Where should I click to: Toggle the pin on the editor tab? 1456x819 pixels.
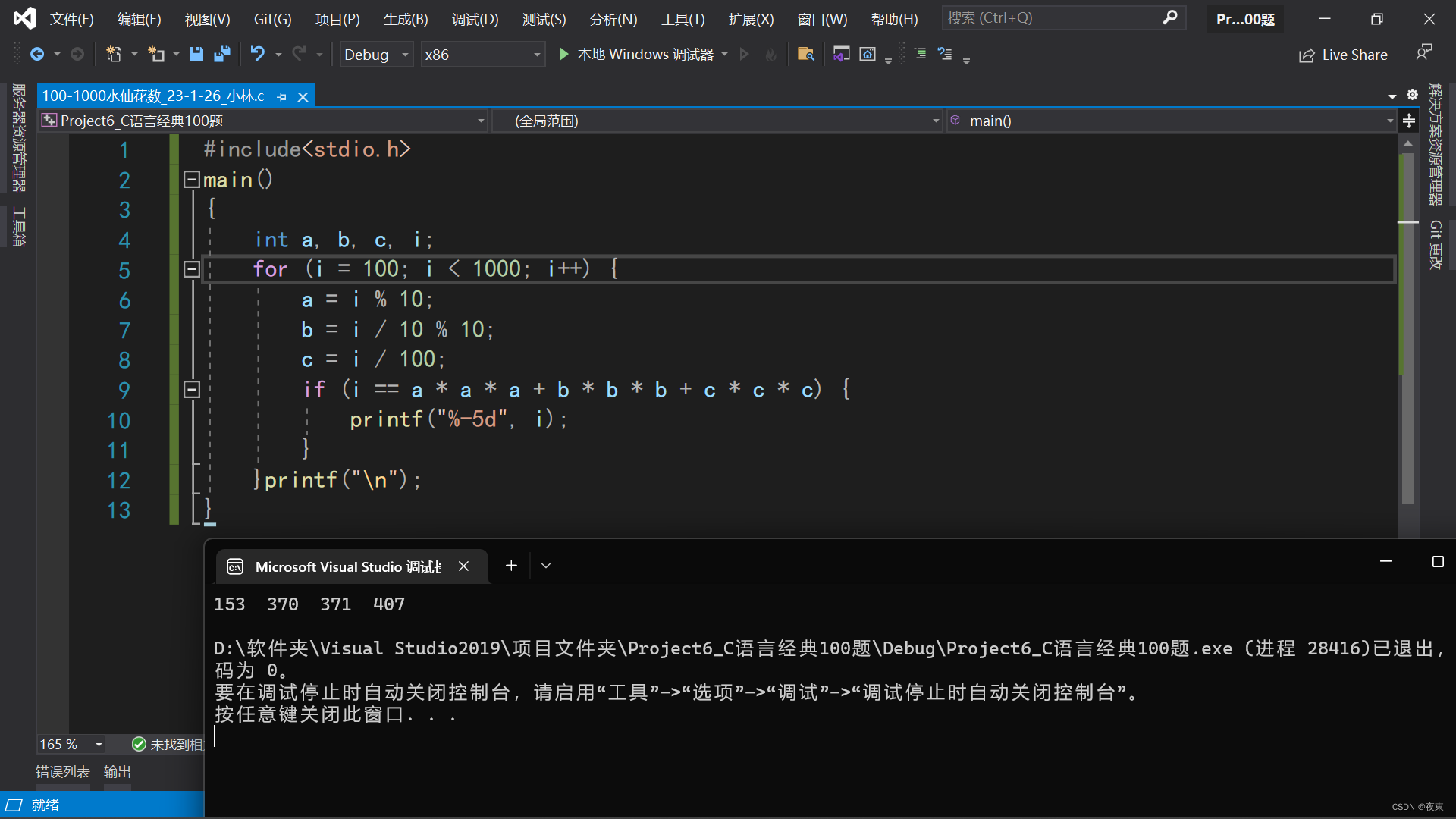(x=282, y=97)
